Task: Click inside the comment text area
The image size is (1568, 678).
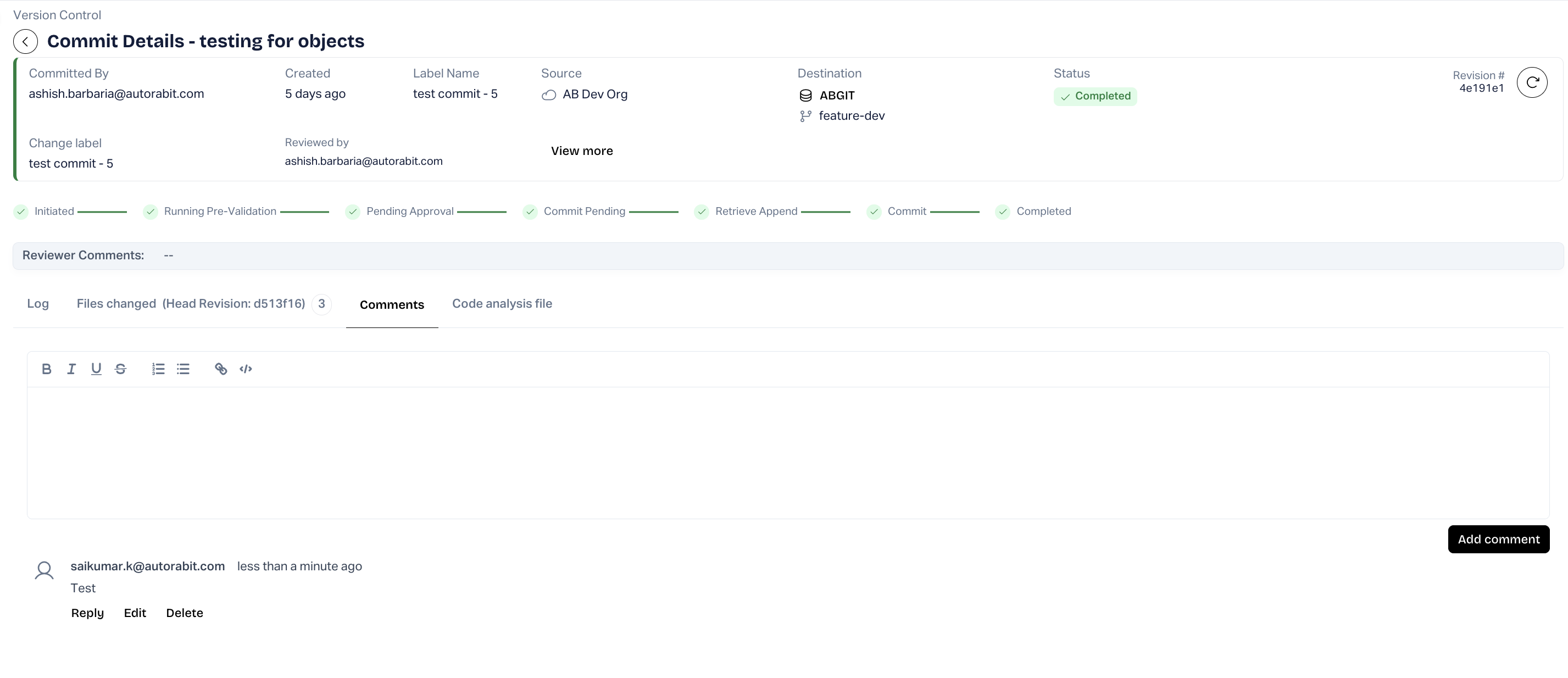Action: 788,453
